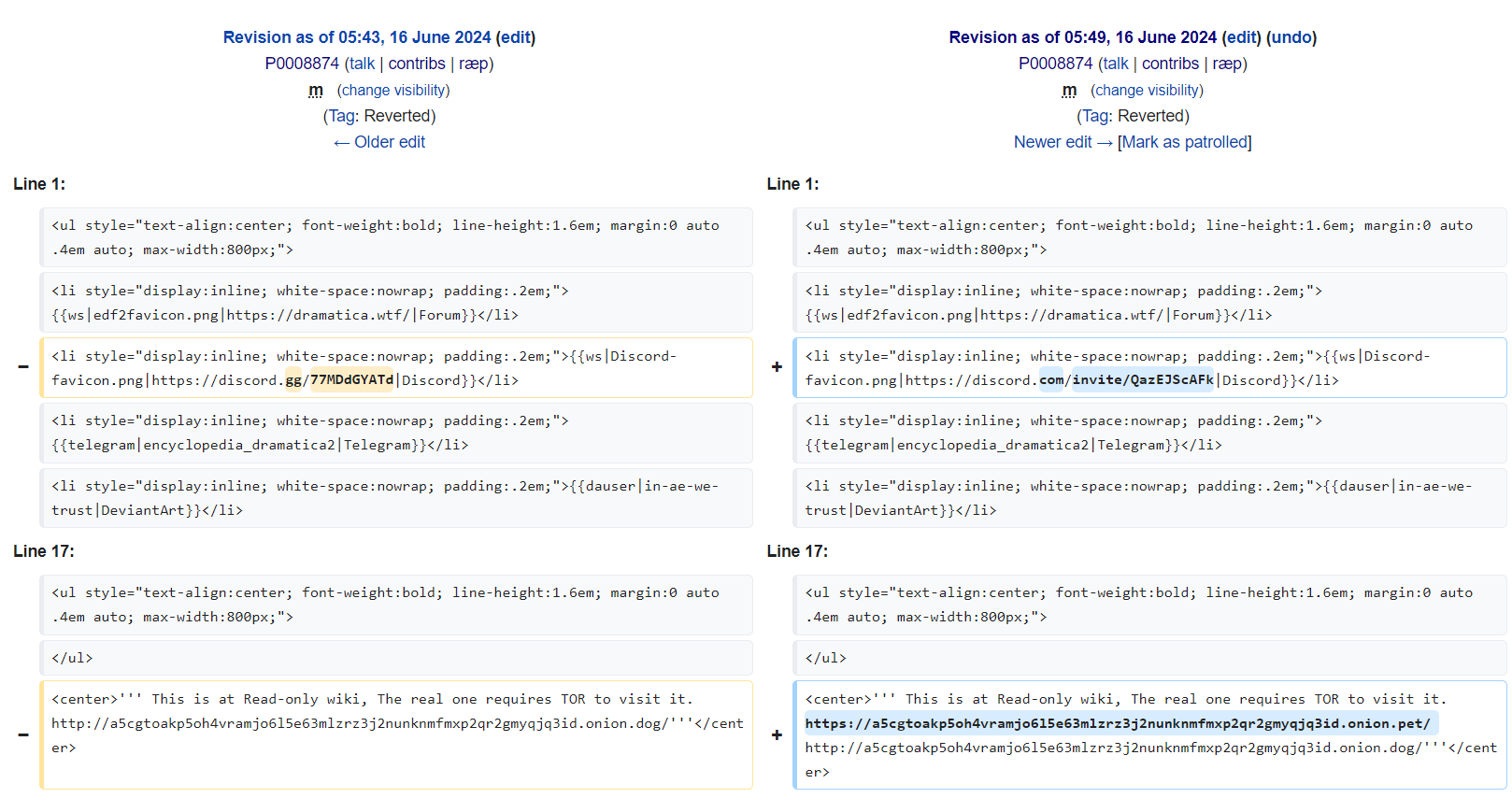Click 'Line 1:' heading in the 05:43 column
The image size is (1512, 798).
point(39,184)
